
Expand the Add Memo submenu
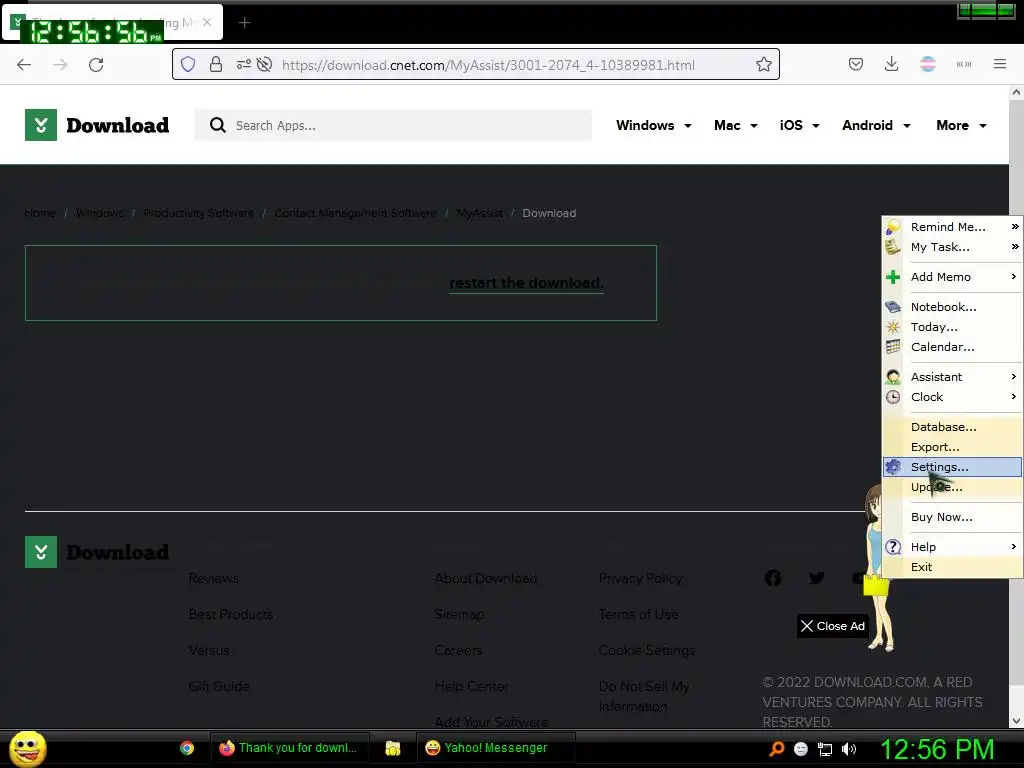click(x=1014, y=277)
